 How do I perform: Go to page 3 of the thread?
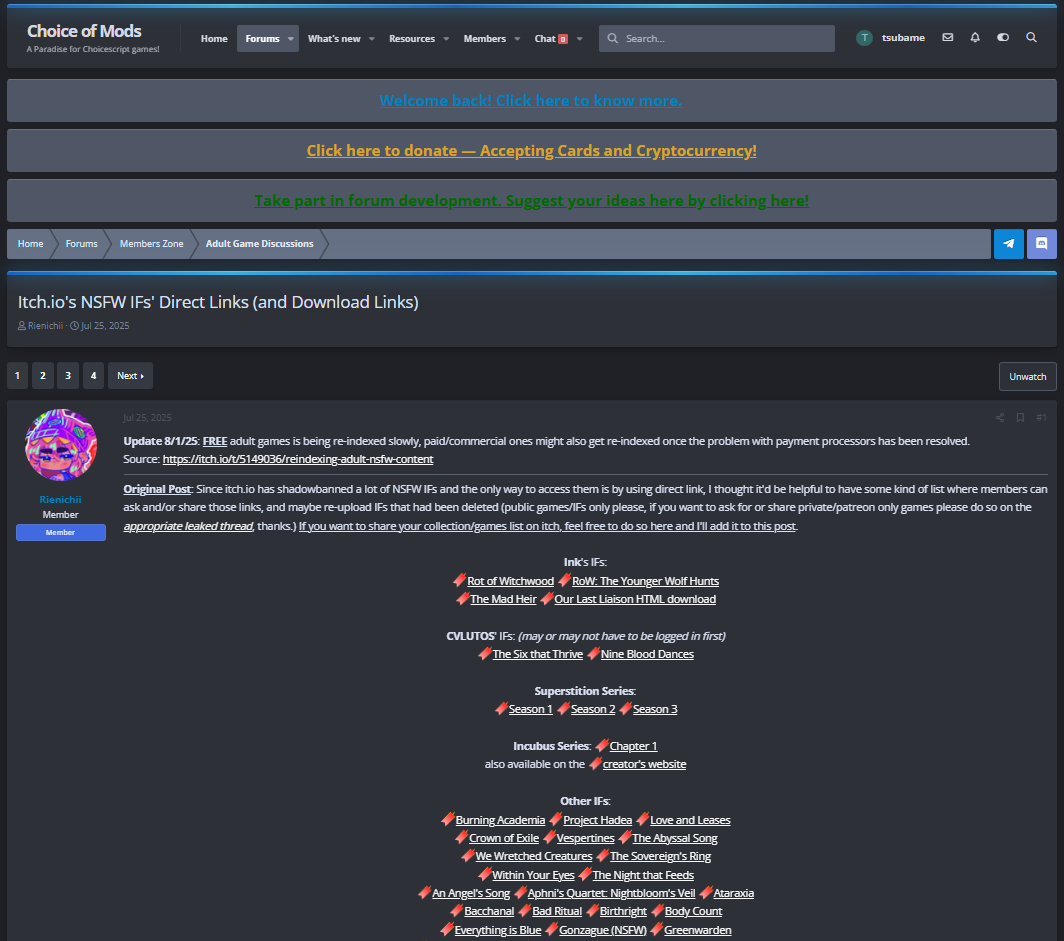(68, 376)
